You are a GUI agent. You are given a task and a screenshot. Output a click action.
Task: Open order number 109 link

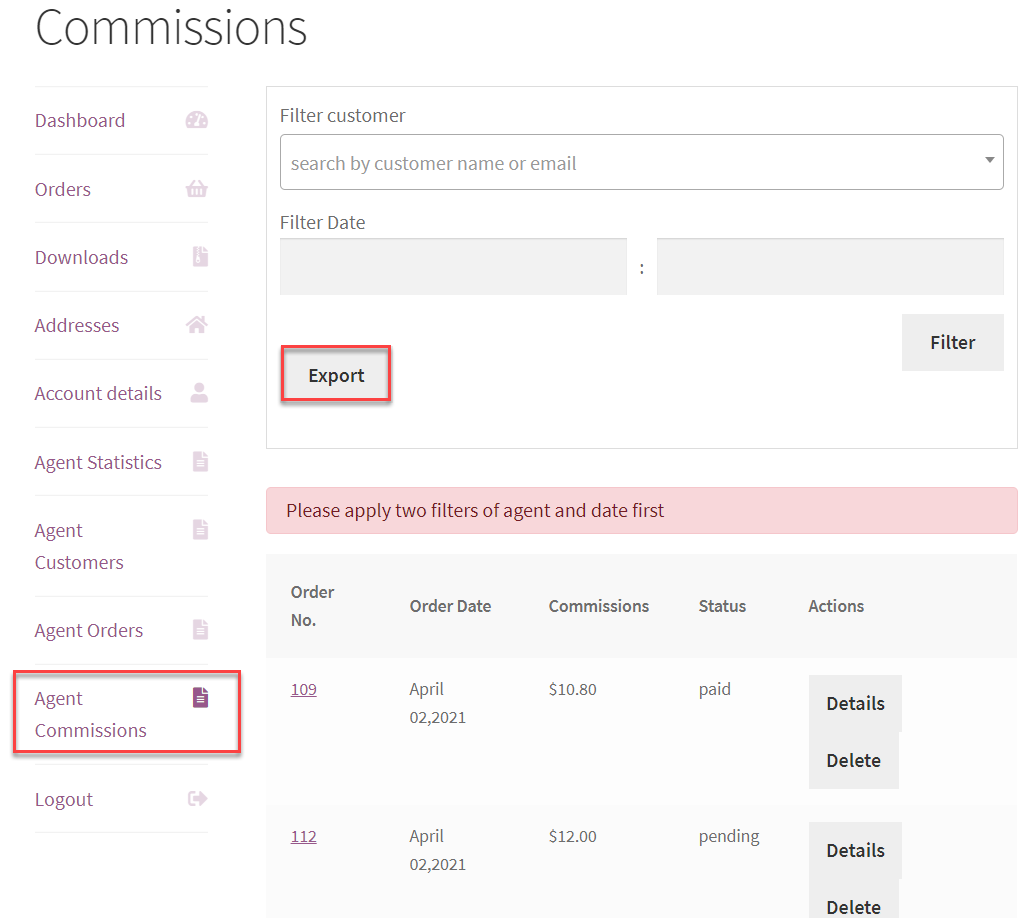click(304, 689)
